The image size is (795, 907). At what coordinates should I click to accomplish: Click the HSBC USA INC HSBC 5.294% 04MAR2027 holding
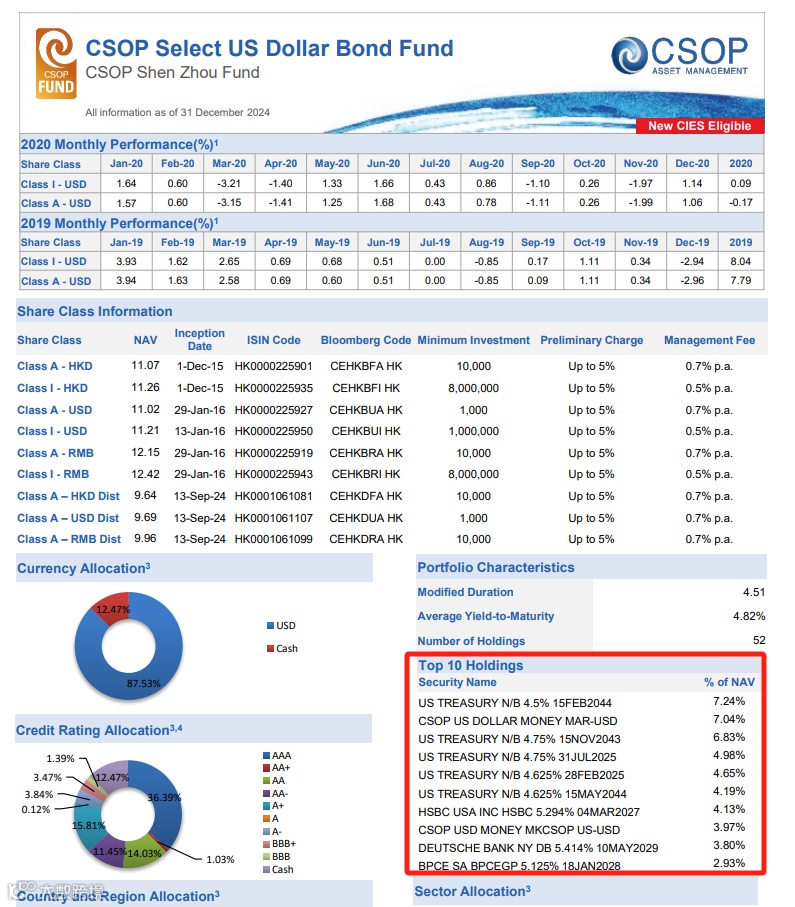click(529, 812)
